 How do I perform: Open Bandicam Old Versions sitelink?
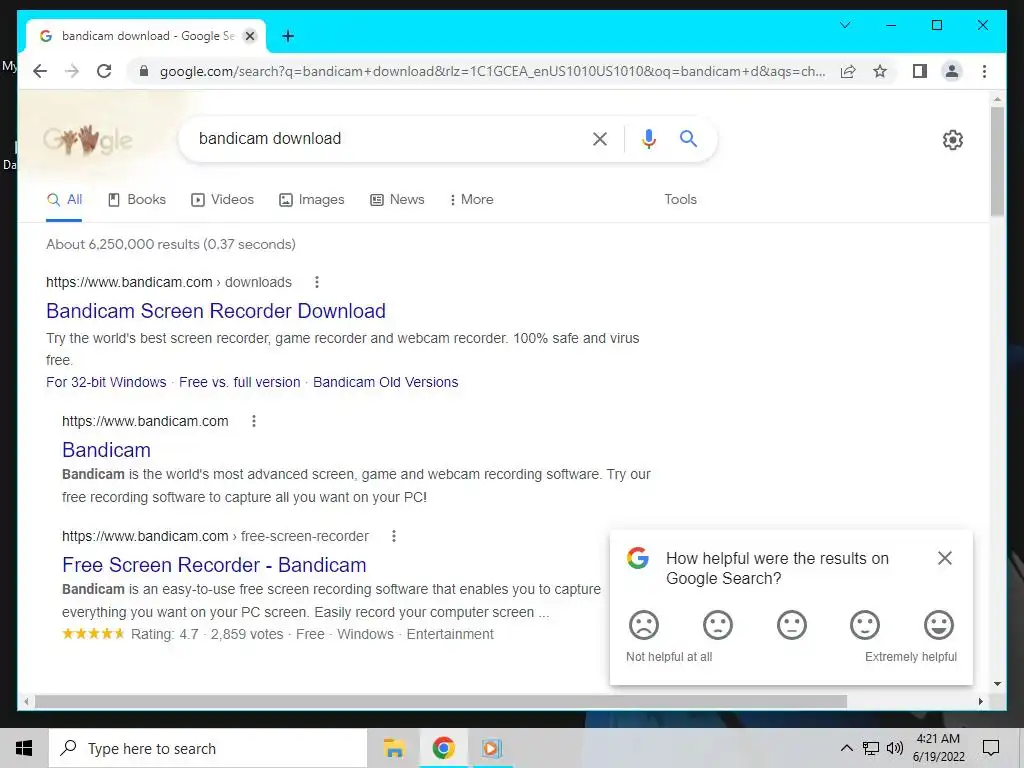click(385, 382)
